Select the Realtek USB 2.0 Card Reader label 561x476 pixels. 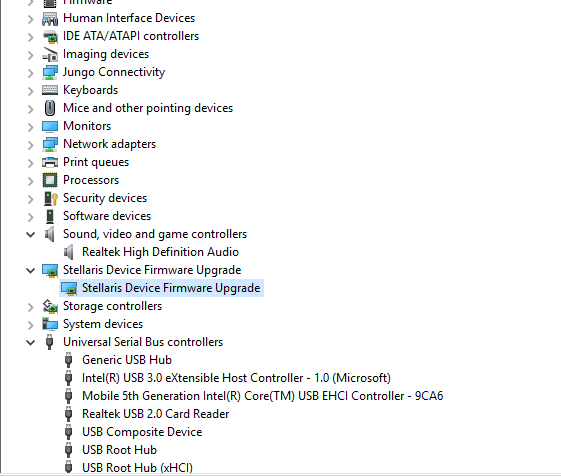coord(155,414)
